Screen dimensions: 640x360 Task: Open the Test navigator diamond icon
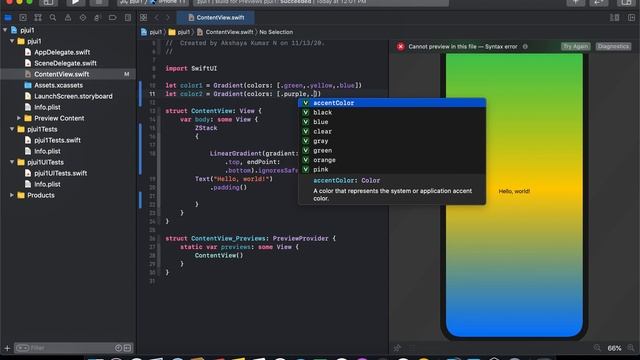83,18
